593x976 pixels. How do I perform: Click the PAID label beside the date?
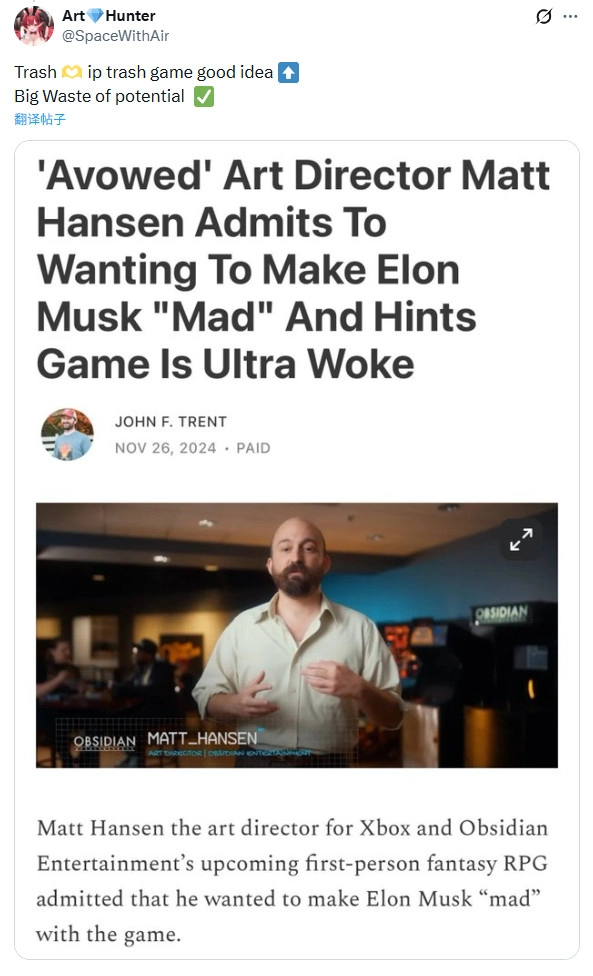pos(253,448)
